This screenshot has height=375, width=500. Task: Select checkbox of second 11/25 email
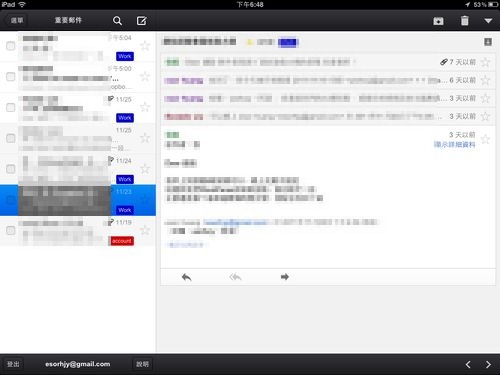pos(11,138)
